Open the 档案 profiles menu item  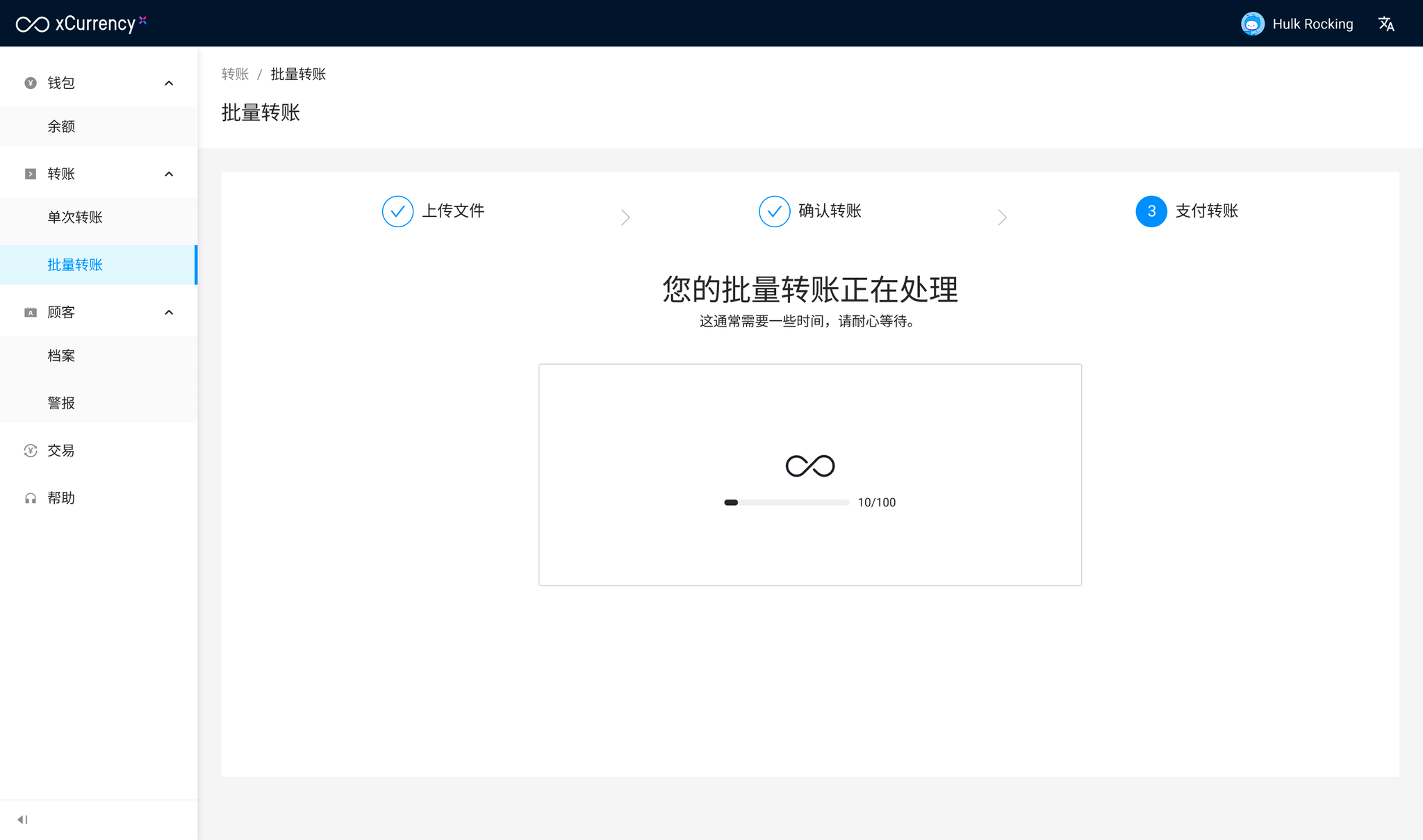[61, 356]
